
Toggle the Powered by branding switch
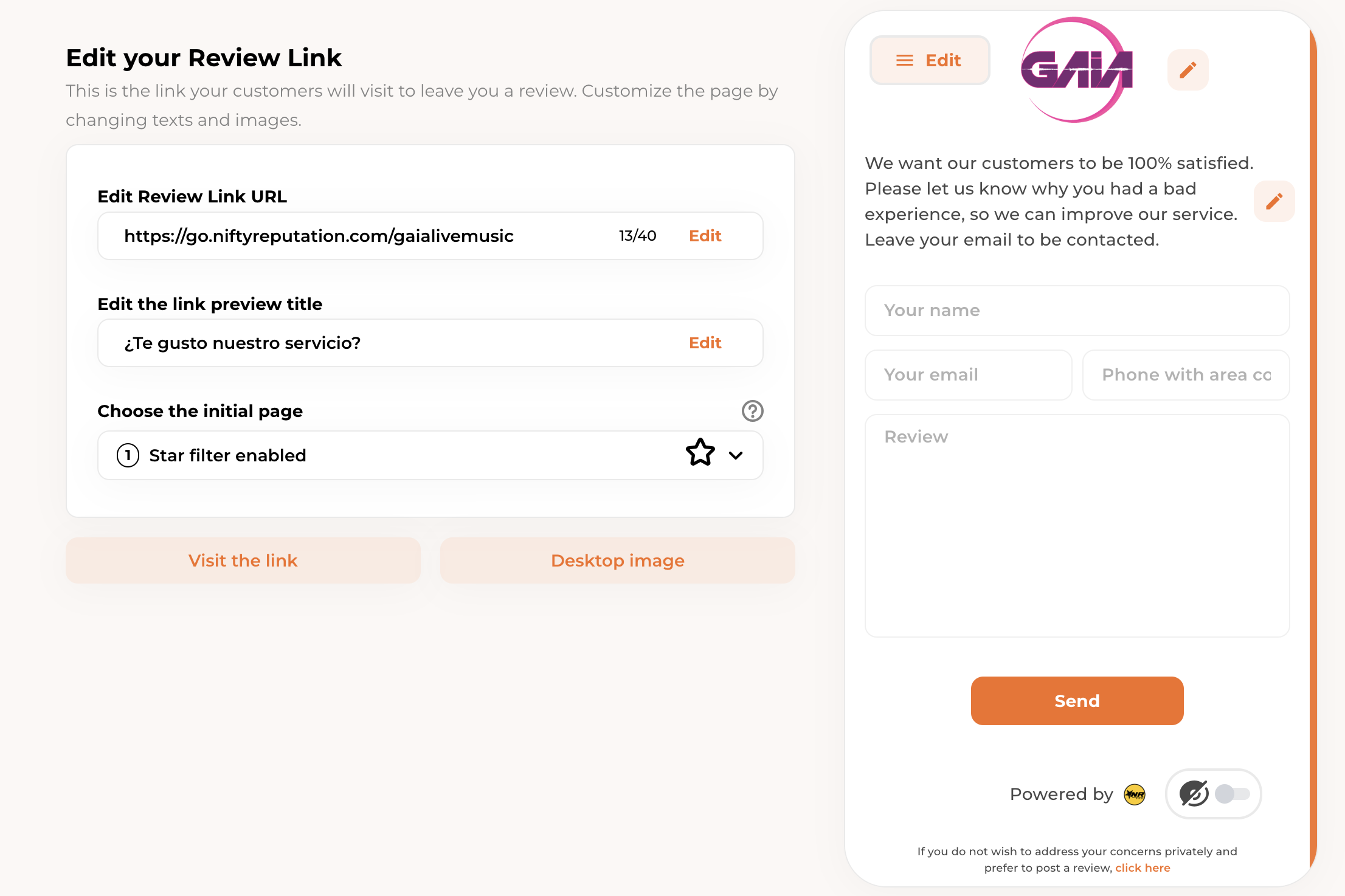(x=1232, y=794)
